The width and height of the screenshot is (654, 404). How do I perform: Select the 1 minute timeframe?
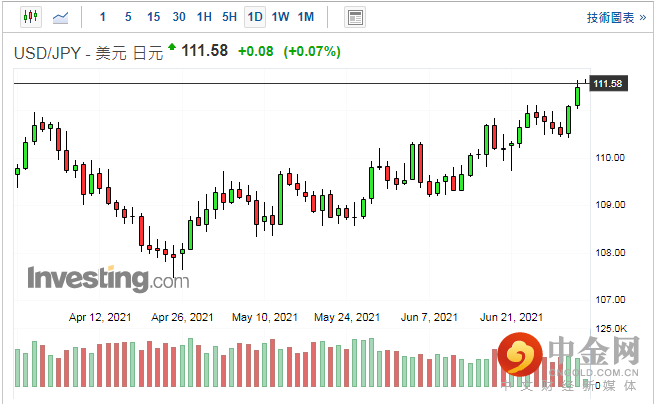click(x=103, y=17)
